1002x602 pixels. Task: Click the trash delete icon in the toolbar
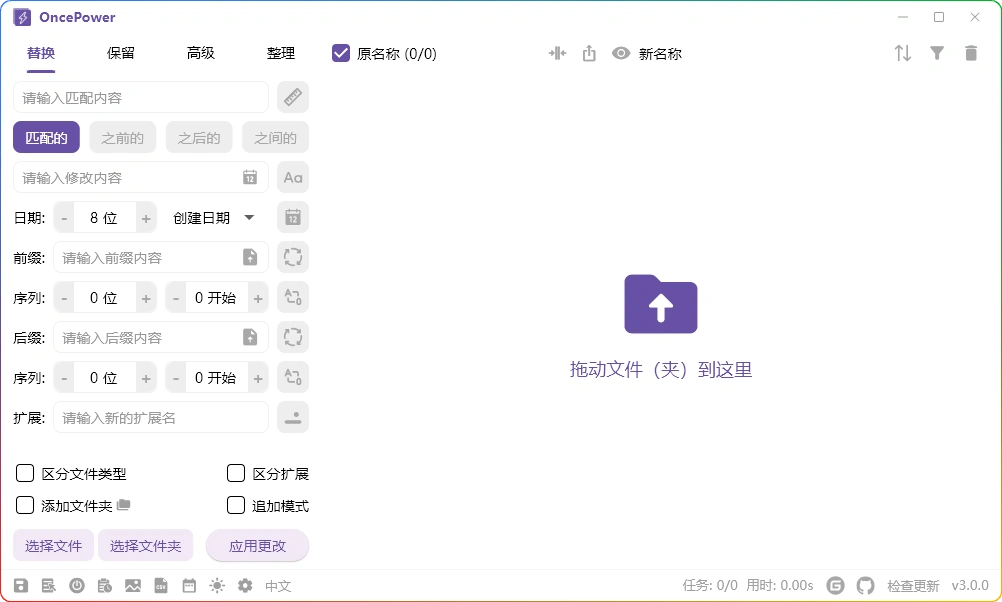(x=971, y=53)
